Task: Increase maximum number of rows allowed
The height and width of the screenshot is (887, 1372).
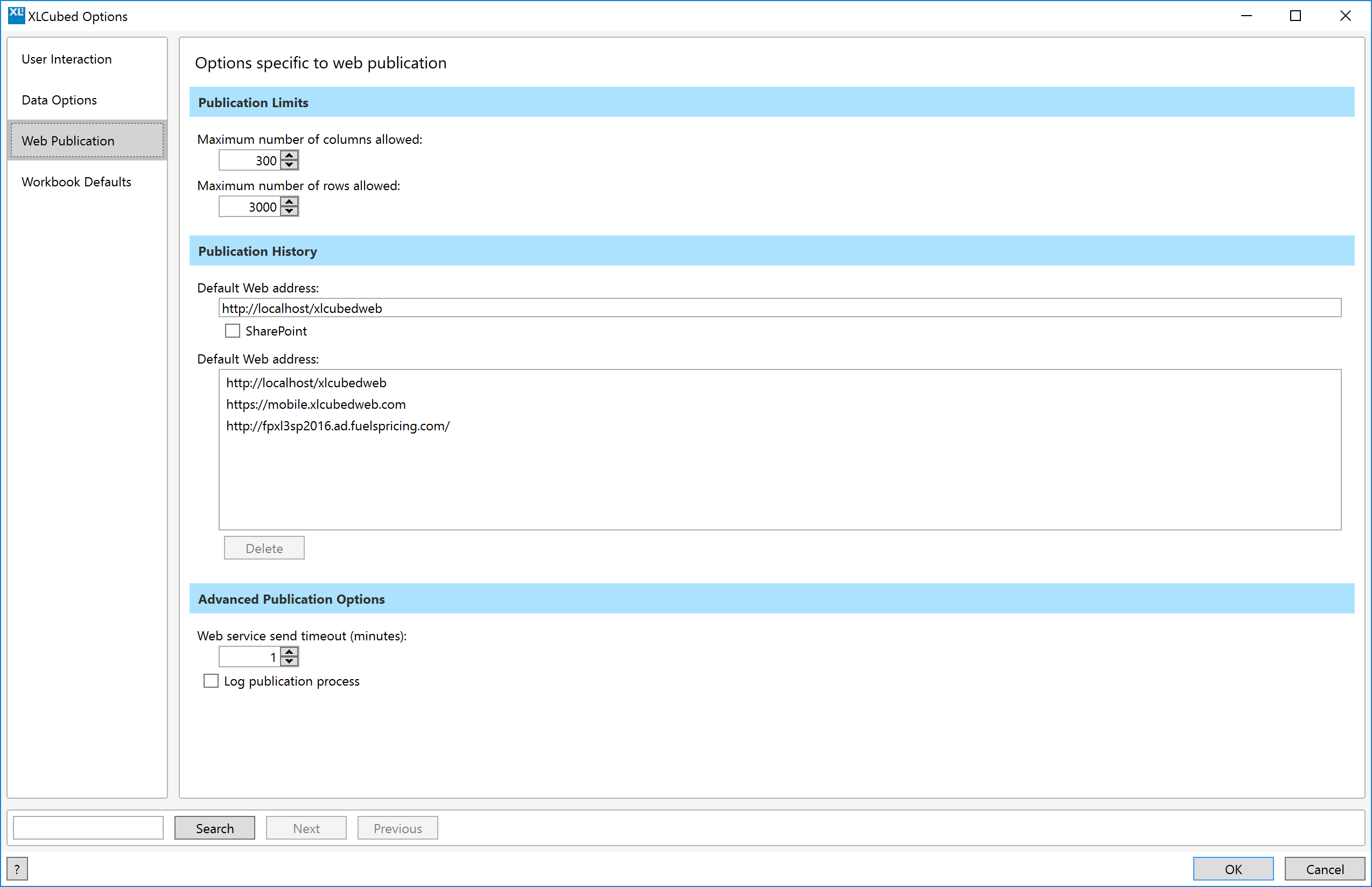Action: (x=289, y=201)
